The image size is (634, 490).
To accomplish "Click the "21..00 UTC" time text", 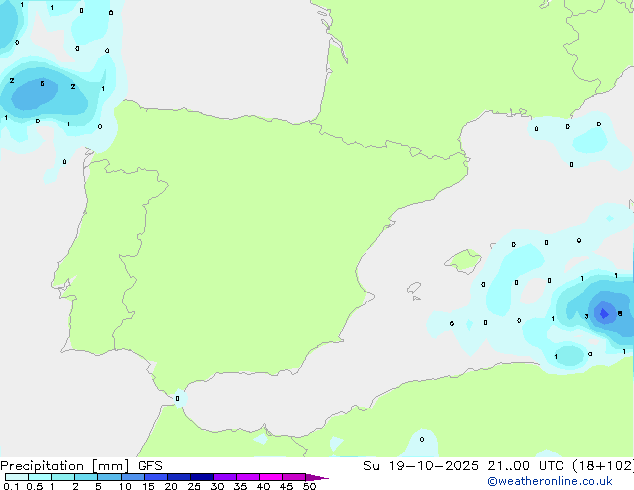I will tap(525, 466).
